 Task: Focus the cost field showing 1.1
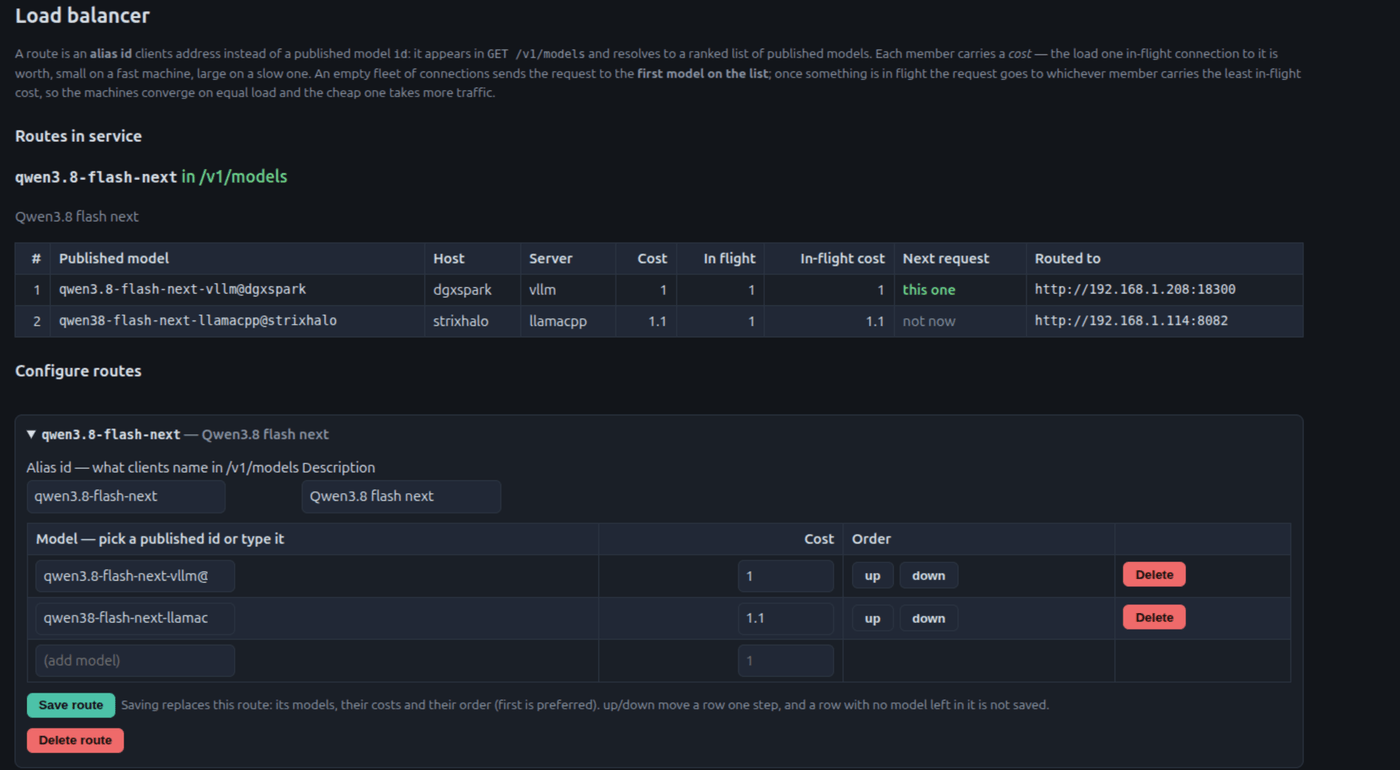click(x=786, y=618)
